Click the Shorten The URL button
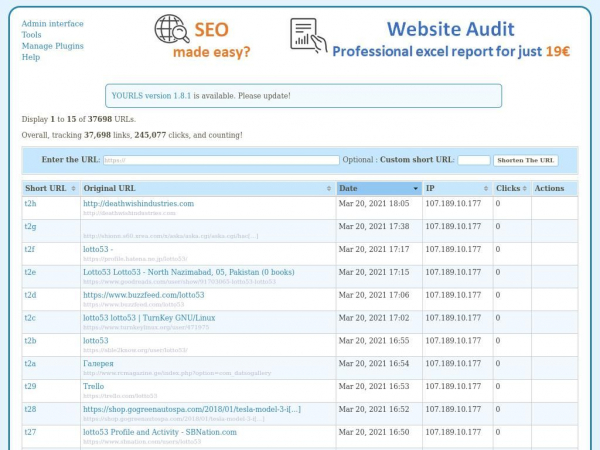 coord(526,160)
